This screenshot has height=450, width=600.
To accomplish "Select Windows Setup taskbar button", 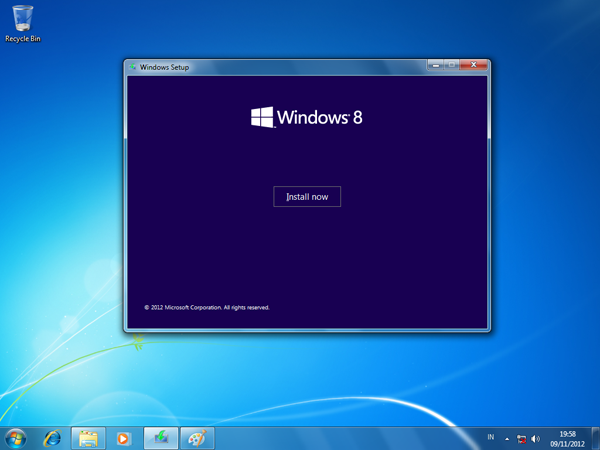I will [x=161, y=438].
